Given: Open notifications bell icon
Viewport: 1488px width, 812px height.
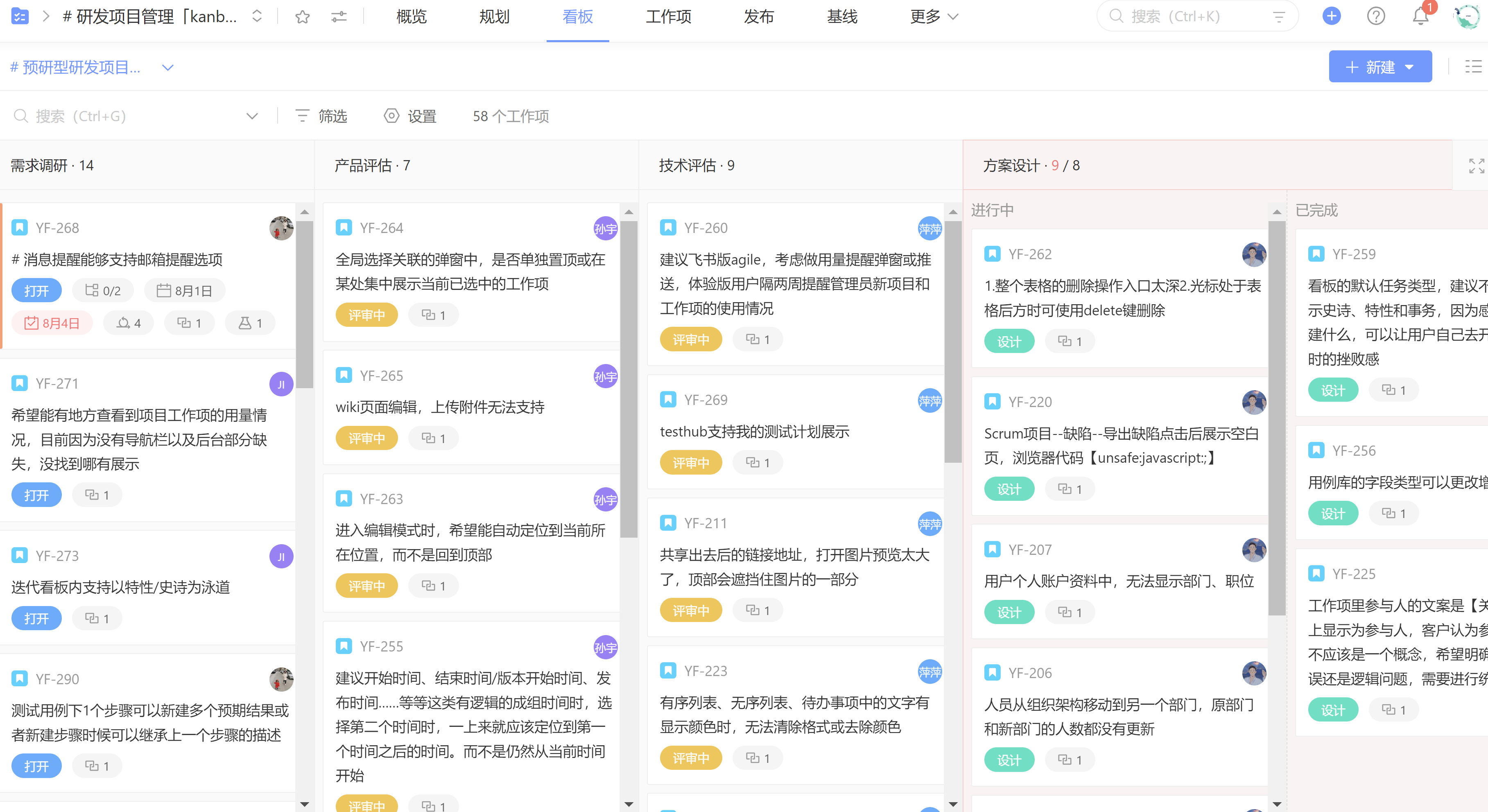Looking at the screenshot, I should tap(1420, 17).
